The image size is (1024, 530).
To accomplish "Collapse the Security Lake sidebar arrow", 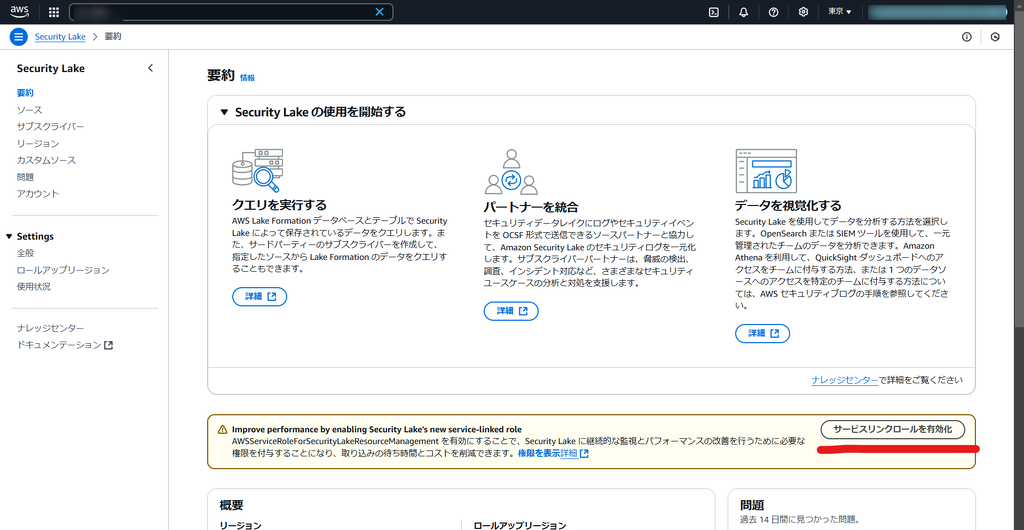I will click(x=150, y=68).
